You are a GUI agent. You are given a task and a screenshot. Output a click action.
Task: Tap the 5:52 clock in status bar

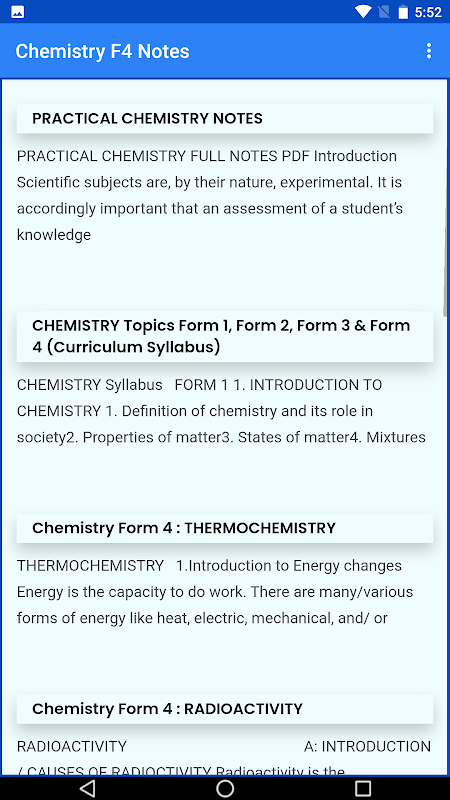(x=428, y=12)
